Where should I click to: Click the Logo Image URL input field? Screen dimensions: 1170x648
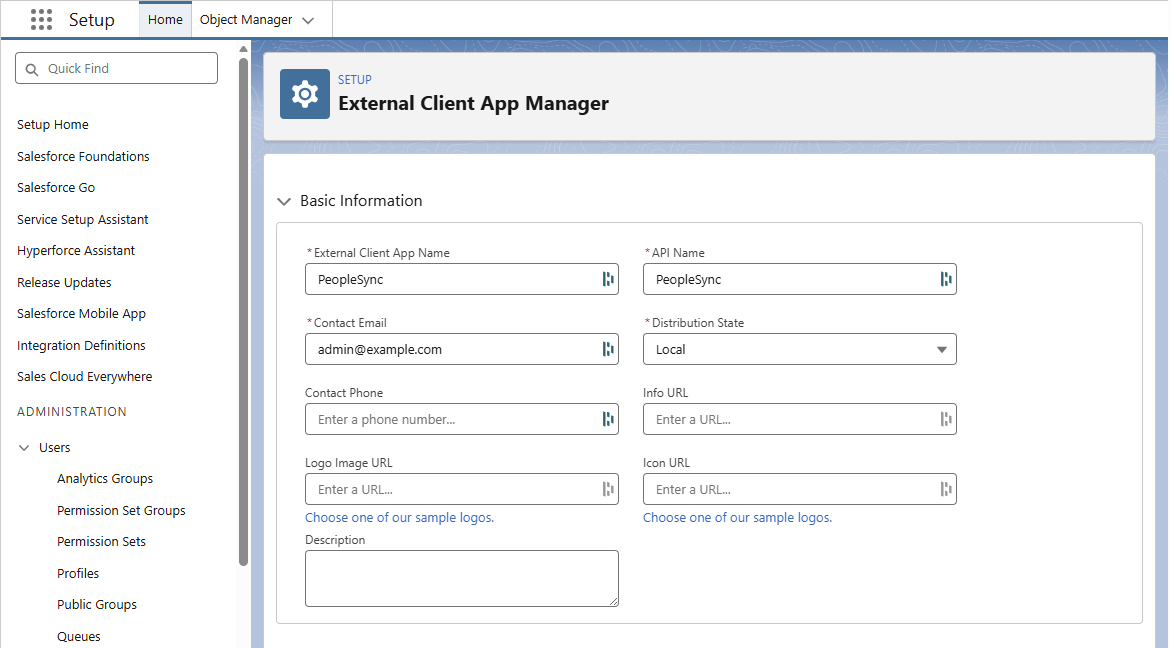point(461,490)
